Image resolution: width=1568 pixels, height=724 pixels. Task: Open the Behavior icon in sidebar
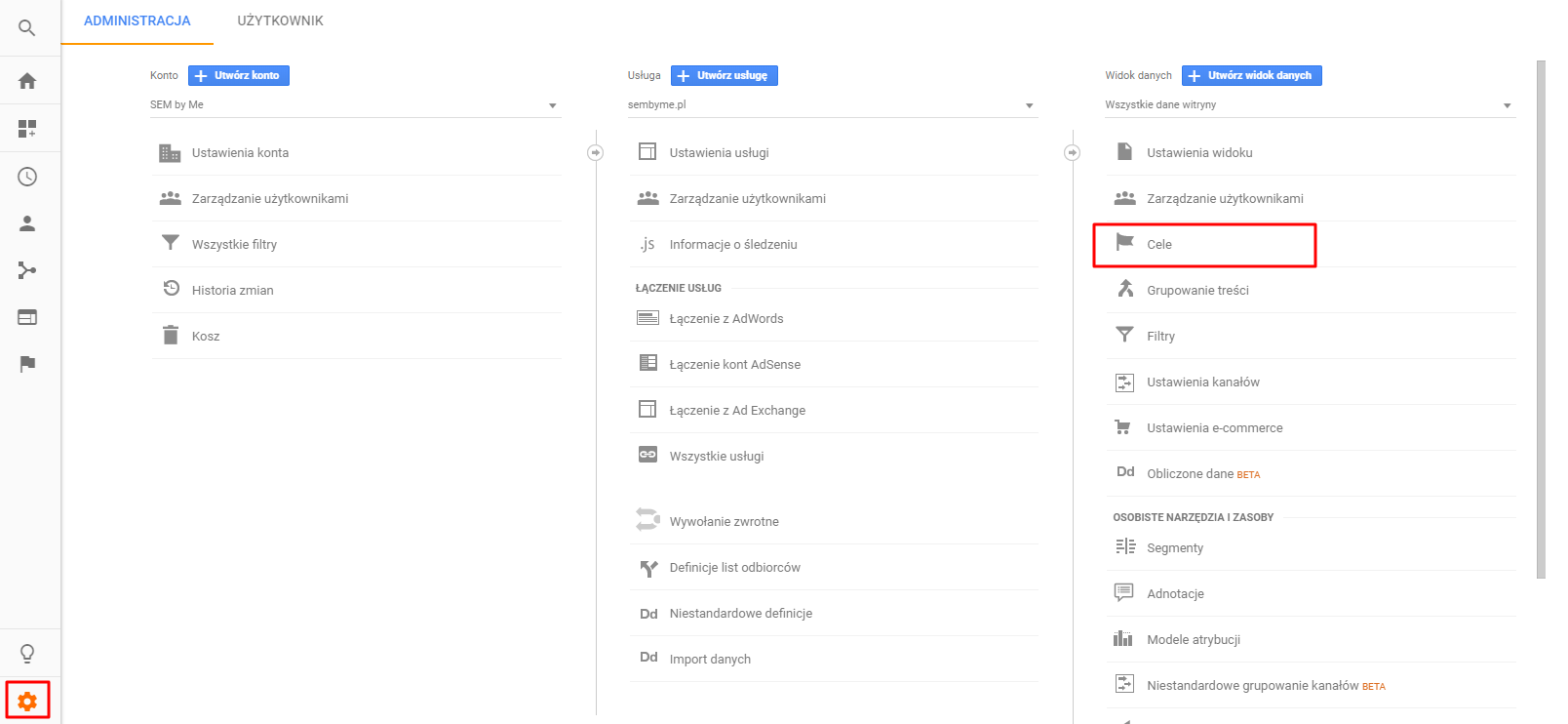(x=27, y=317)
